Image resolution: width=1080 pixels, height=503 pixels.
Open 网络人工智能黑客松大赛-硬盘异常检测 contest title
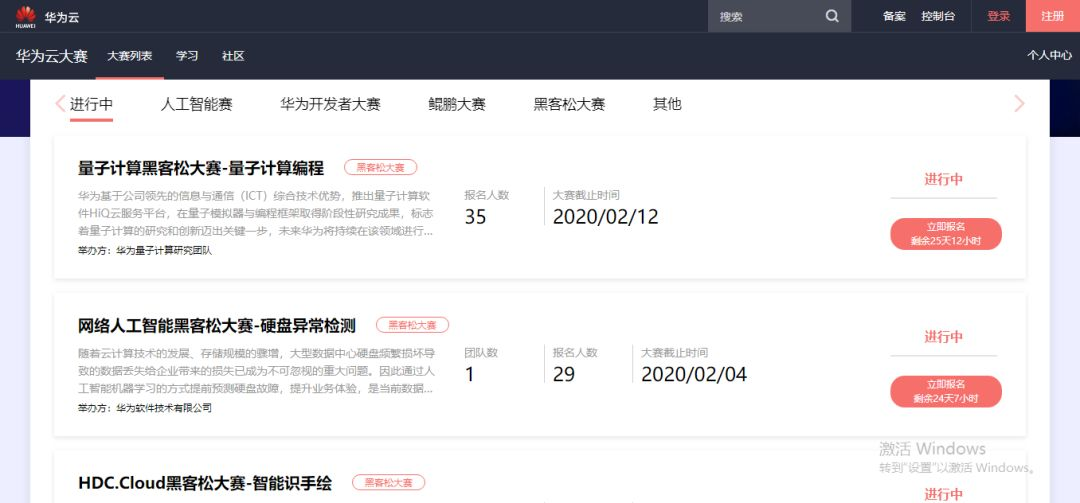[x=217, y=325]
